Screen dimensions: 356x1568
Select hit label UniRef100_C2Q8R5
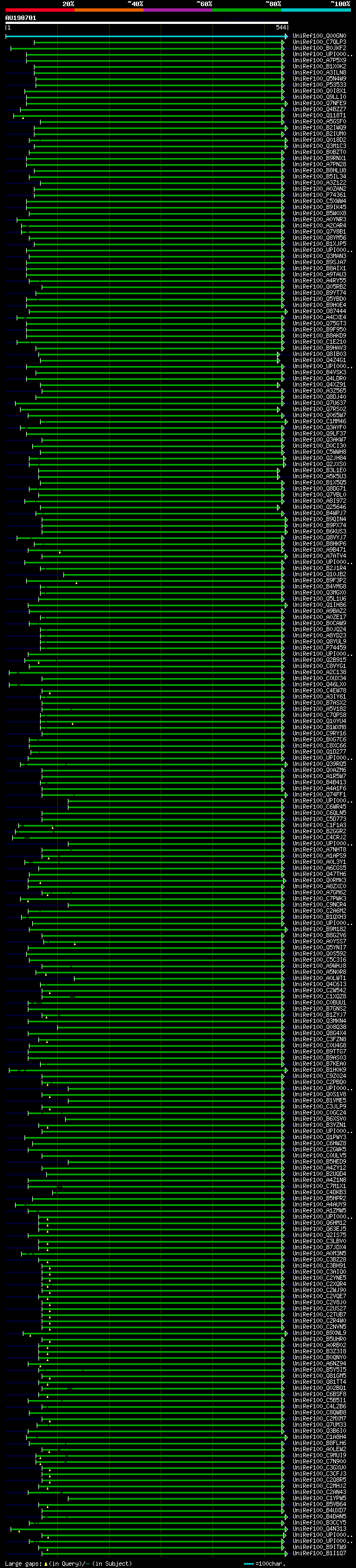319,1480
